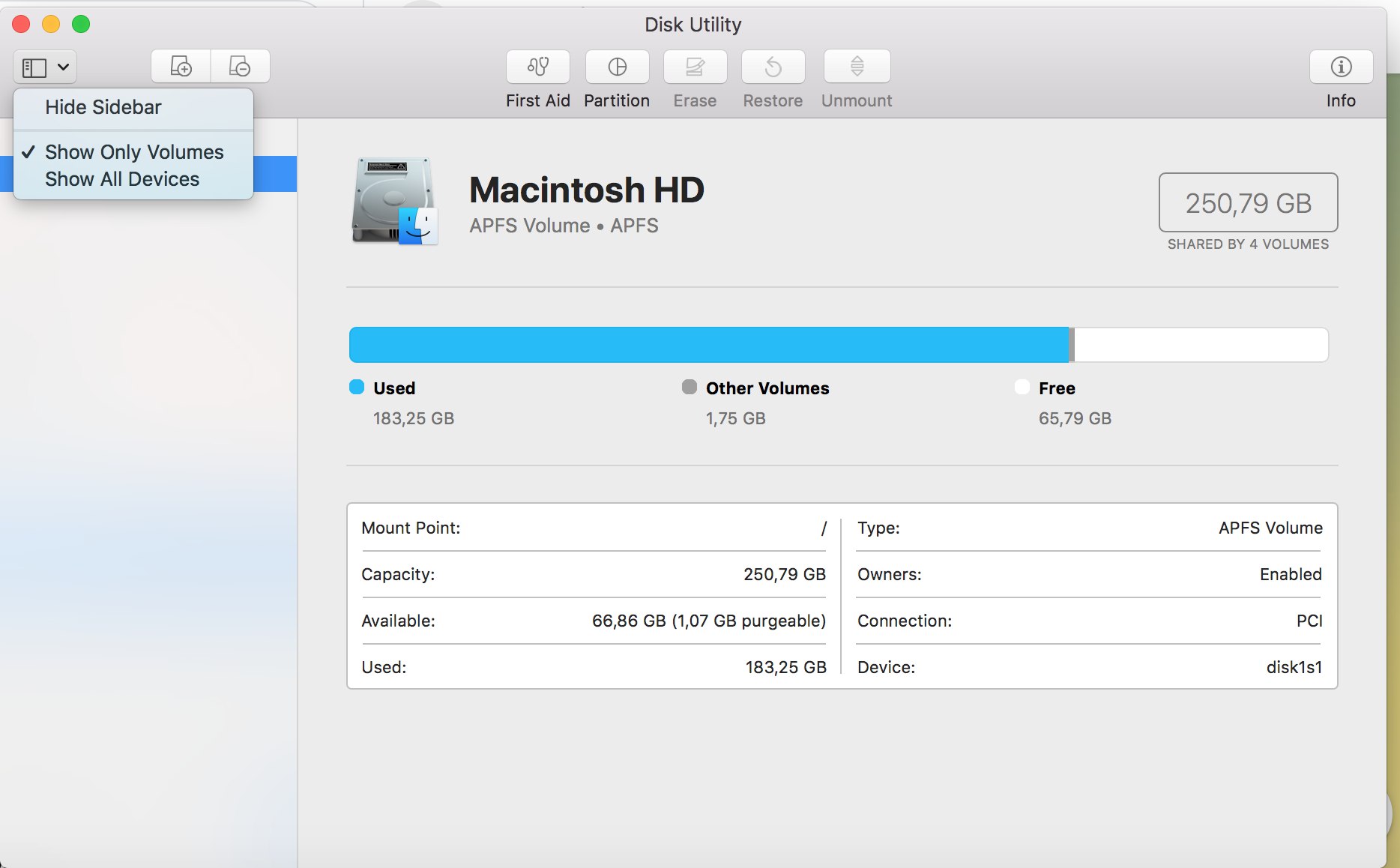
Task: Close the Disk Utility window
Action: point(21,24)
